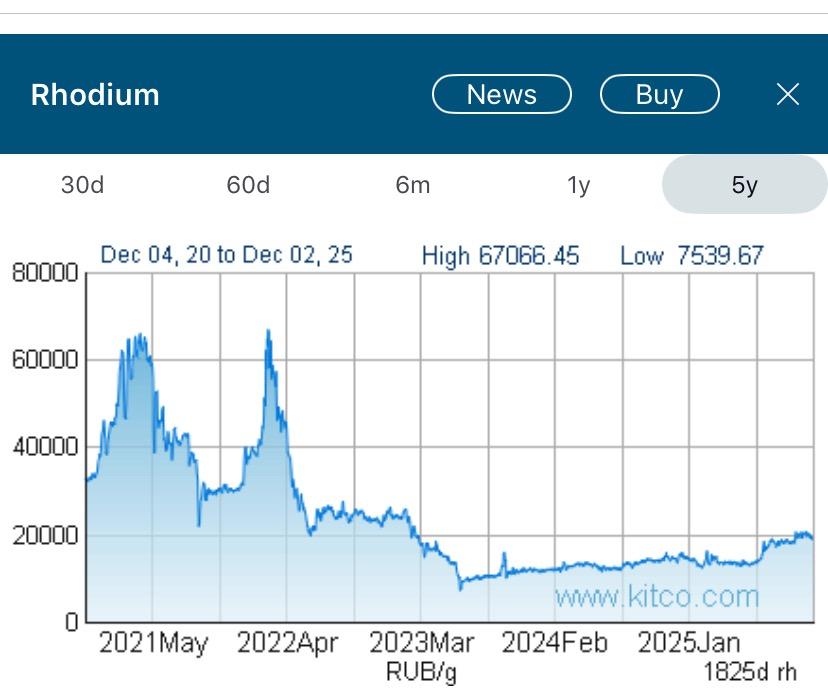The image size is (828, 694).
Task: Click the 2021May x-axis label
Action: coord(153,643)
